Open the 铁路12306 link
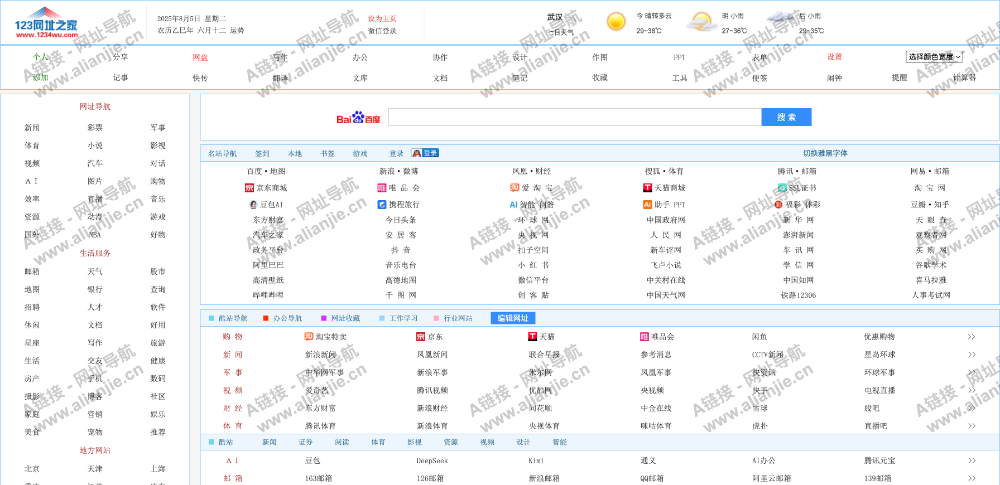 point(798,295)
